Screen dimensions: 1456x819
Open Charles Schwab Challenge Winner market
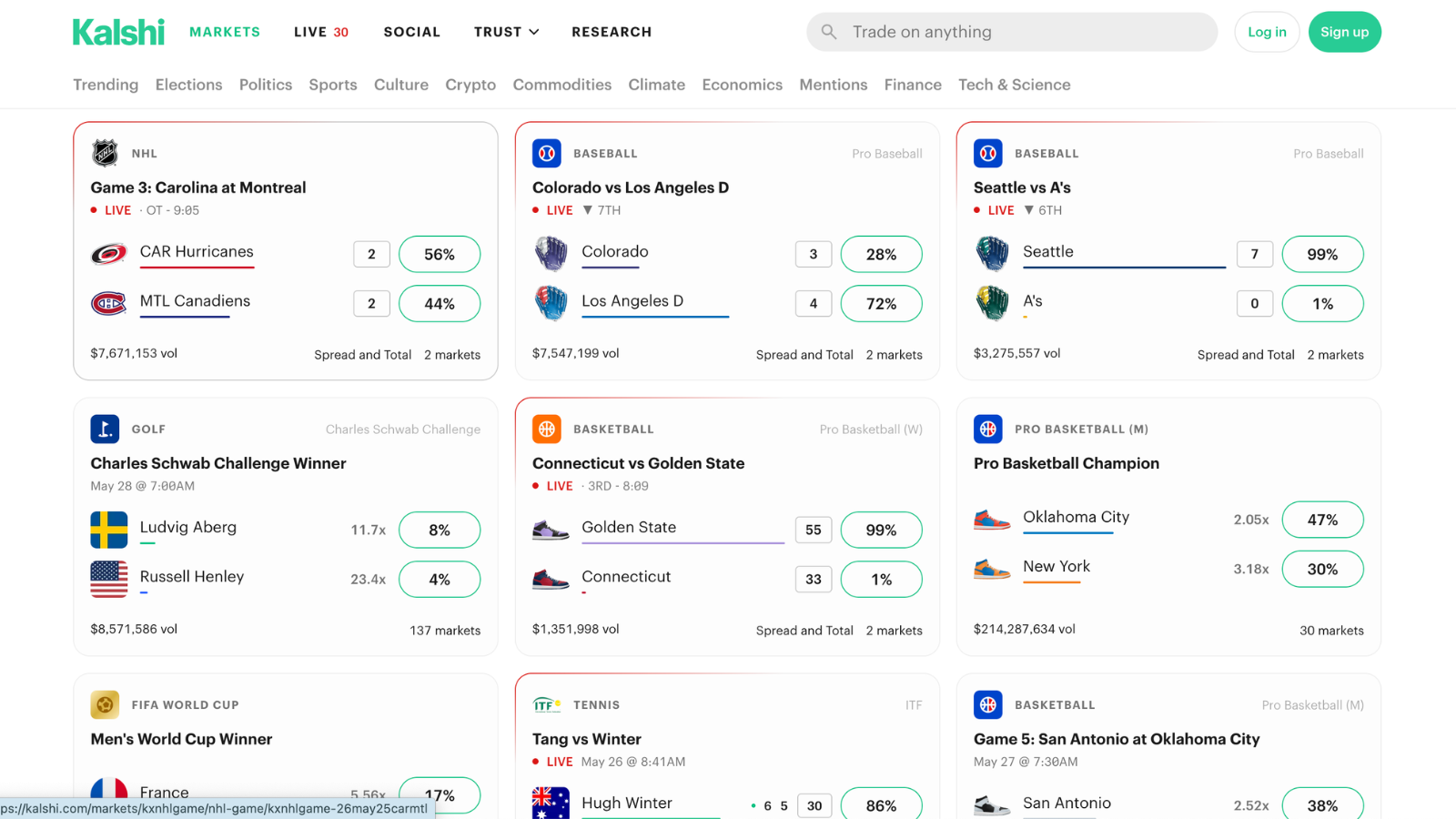218,463
